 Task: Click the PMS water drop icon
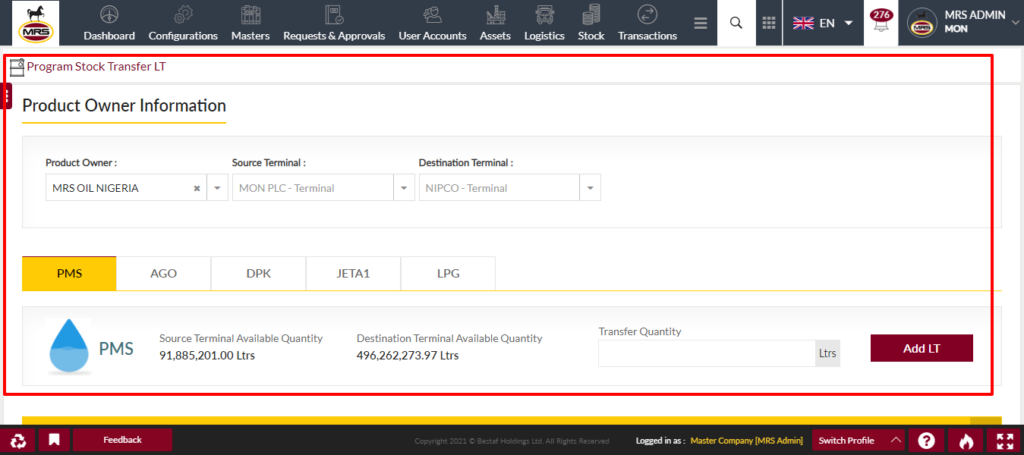coord(69,347)
